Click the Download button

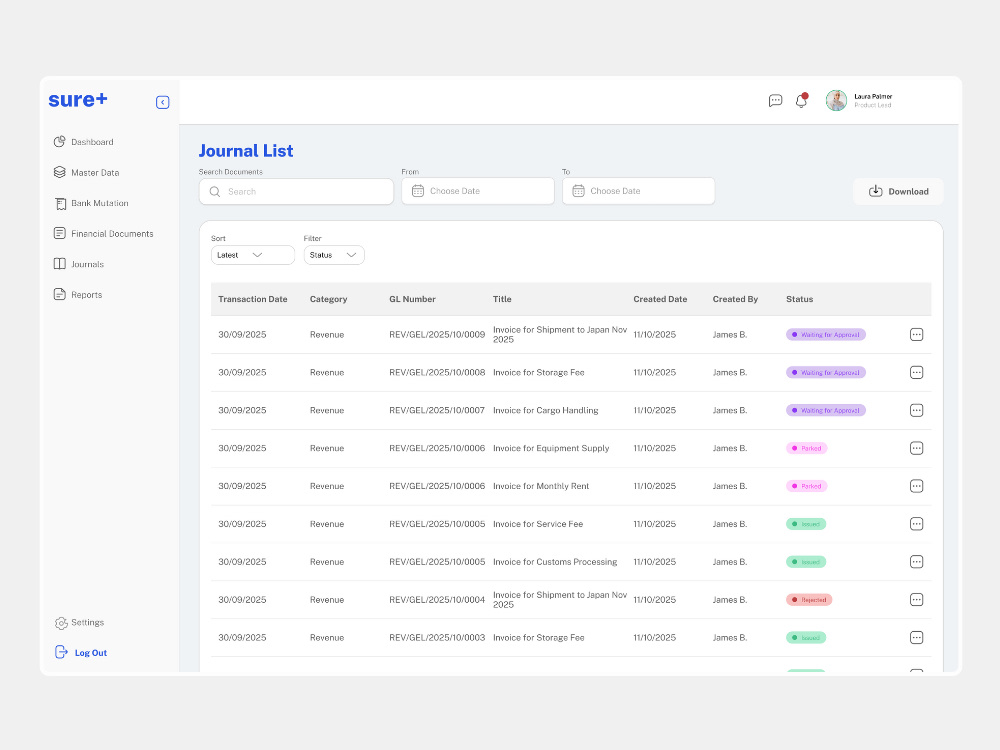(x=898, y=191)
